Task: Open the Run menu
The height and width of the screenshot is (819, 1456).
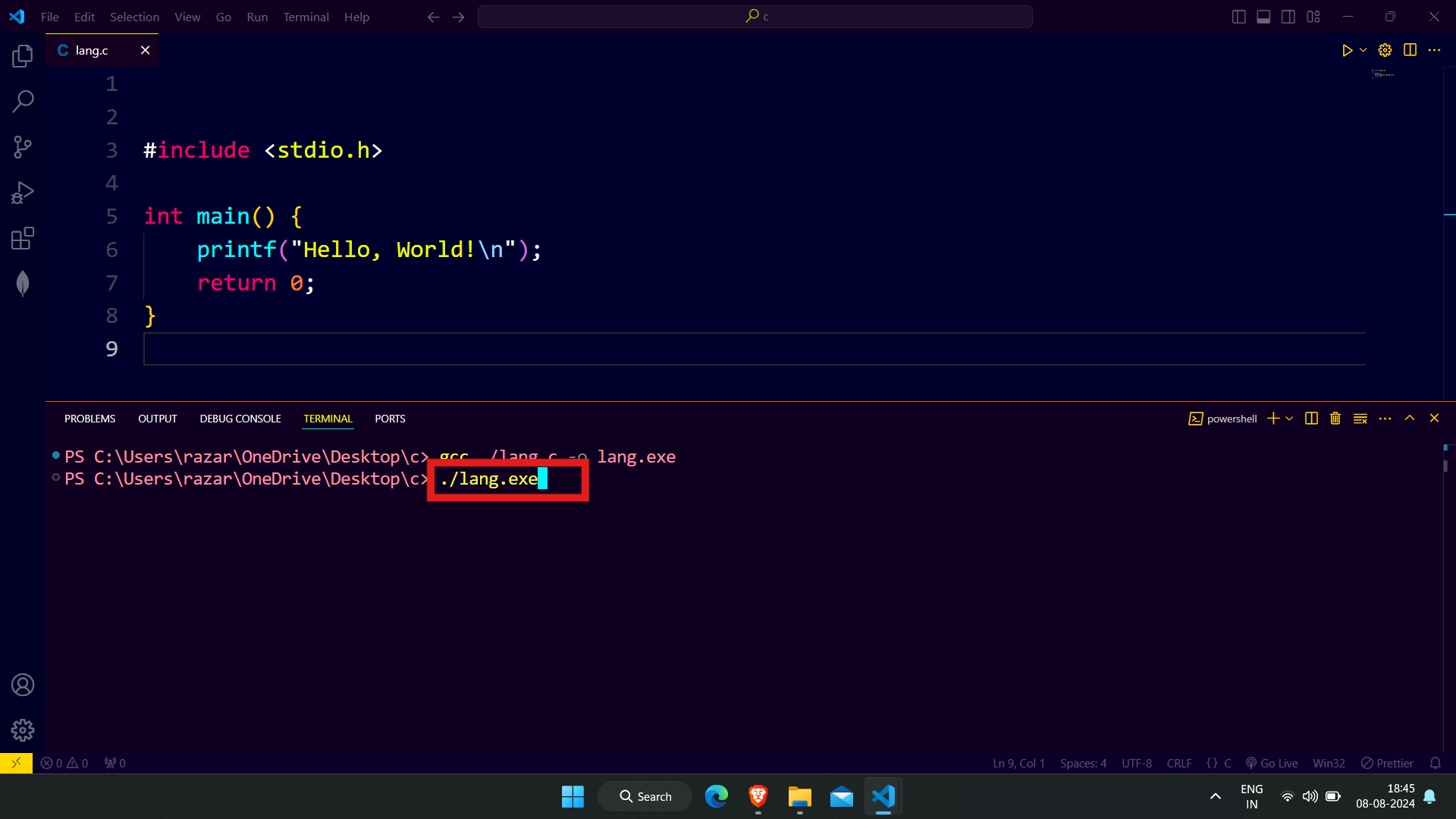Action: click(x=257, y=17)
